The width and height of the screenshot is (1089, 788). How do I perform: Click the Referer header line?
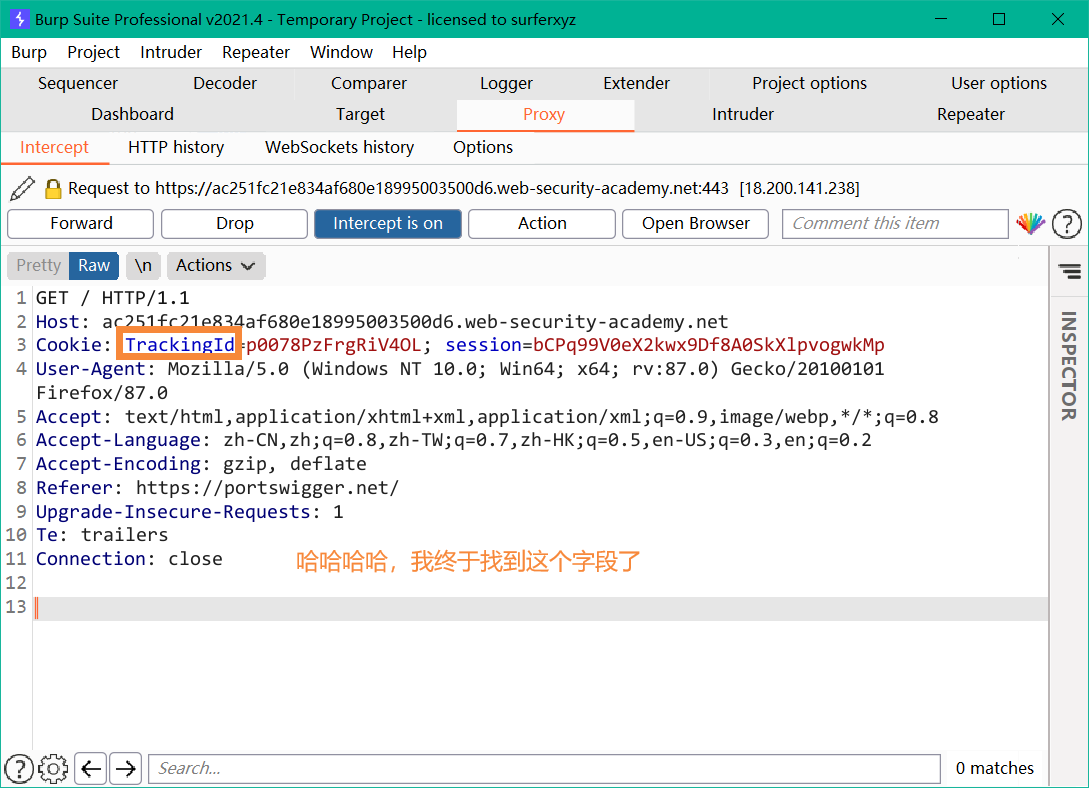217,487
